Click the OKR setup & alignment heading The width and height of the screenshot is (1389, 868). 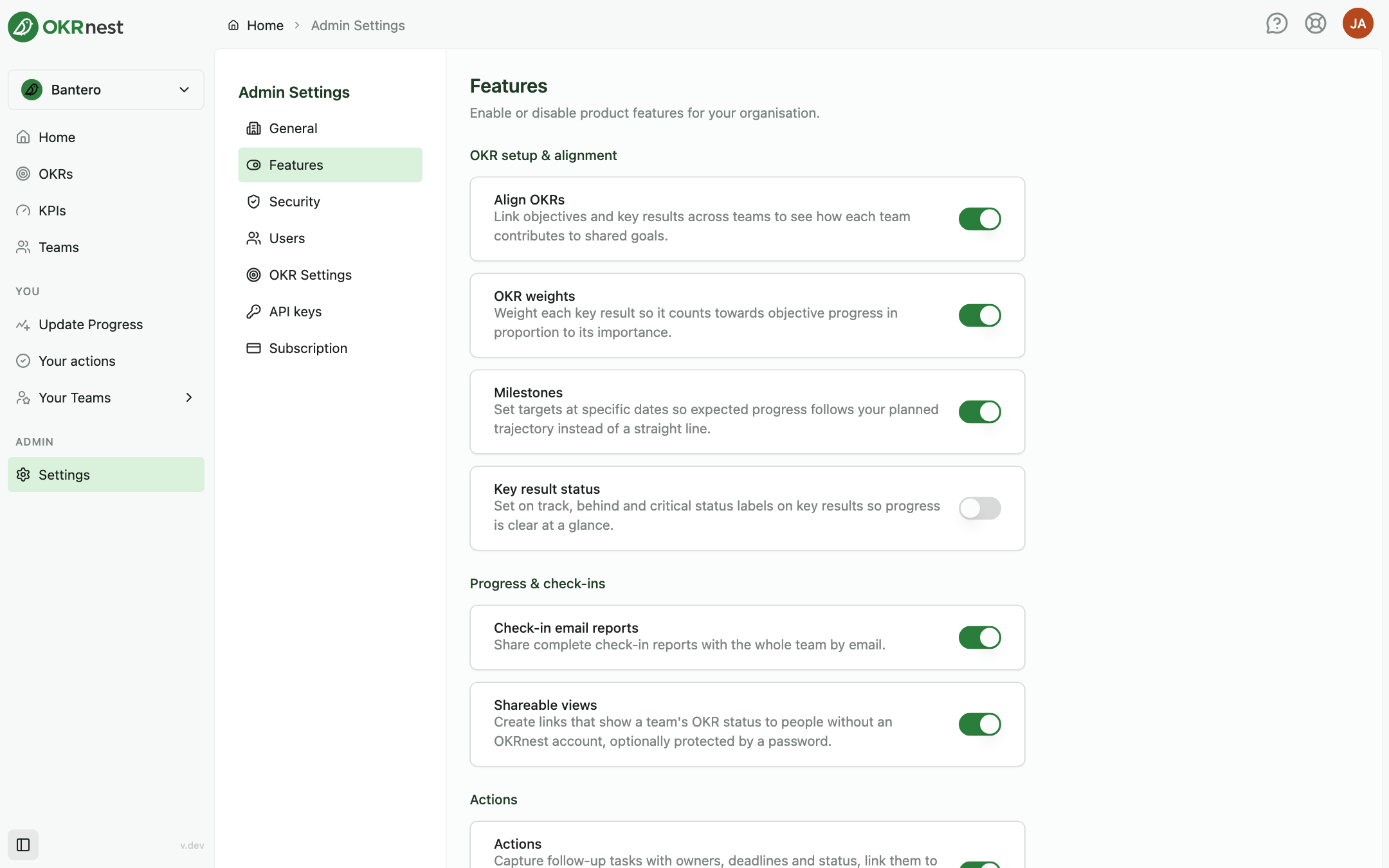tap(543, 155)
